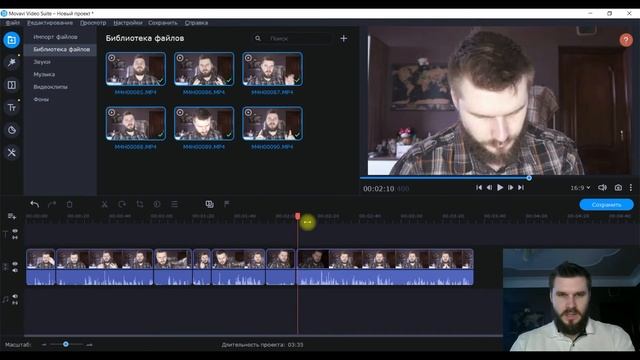
Task: Open the filters magic wand tab
Action: [11, 62]
